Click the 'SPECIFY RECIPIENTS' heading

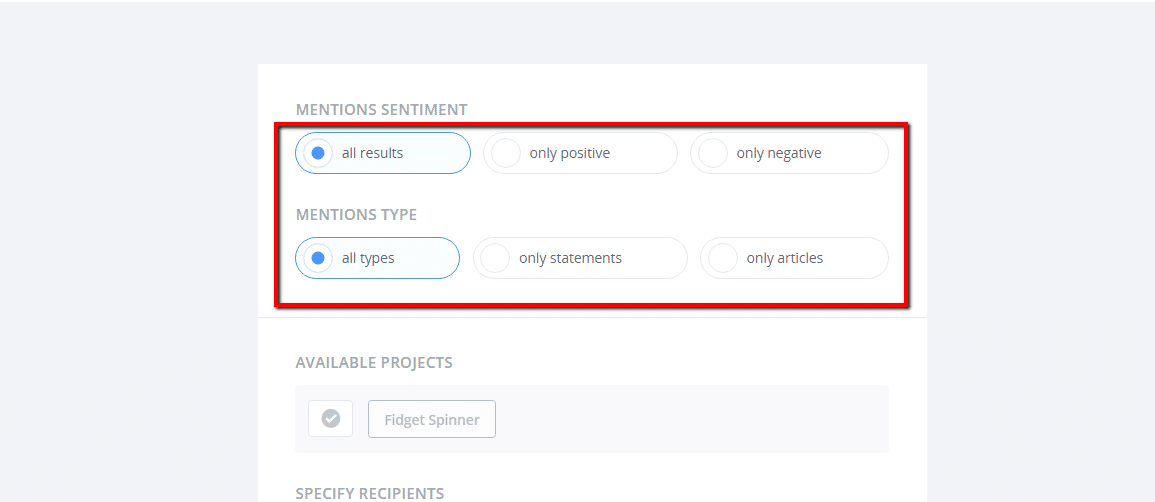(370, 493)
